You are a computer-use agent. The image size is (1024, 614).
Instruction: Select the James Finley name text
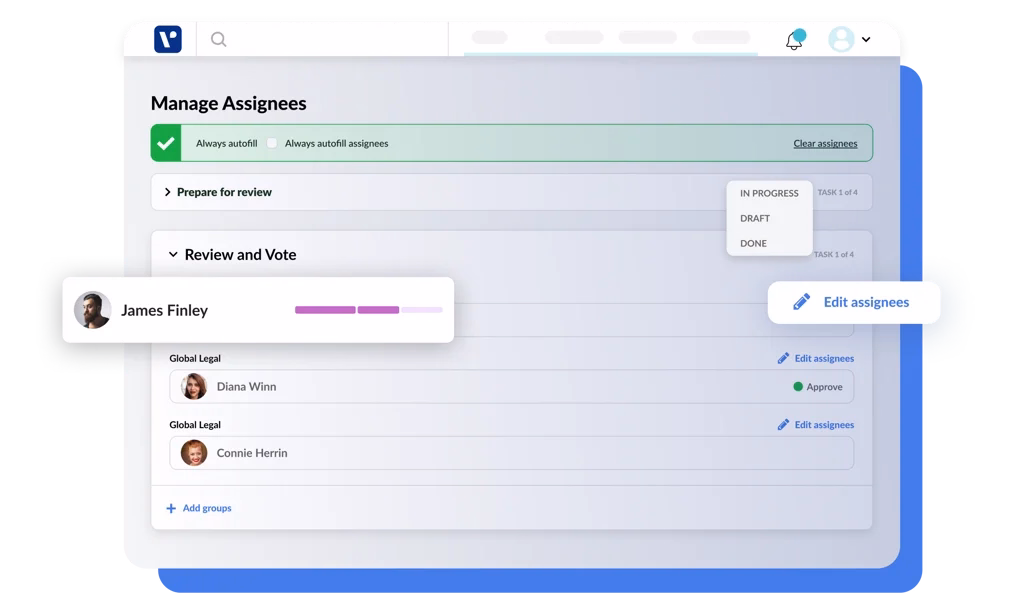[165, 310]
